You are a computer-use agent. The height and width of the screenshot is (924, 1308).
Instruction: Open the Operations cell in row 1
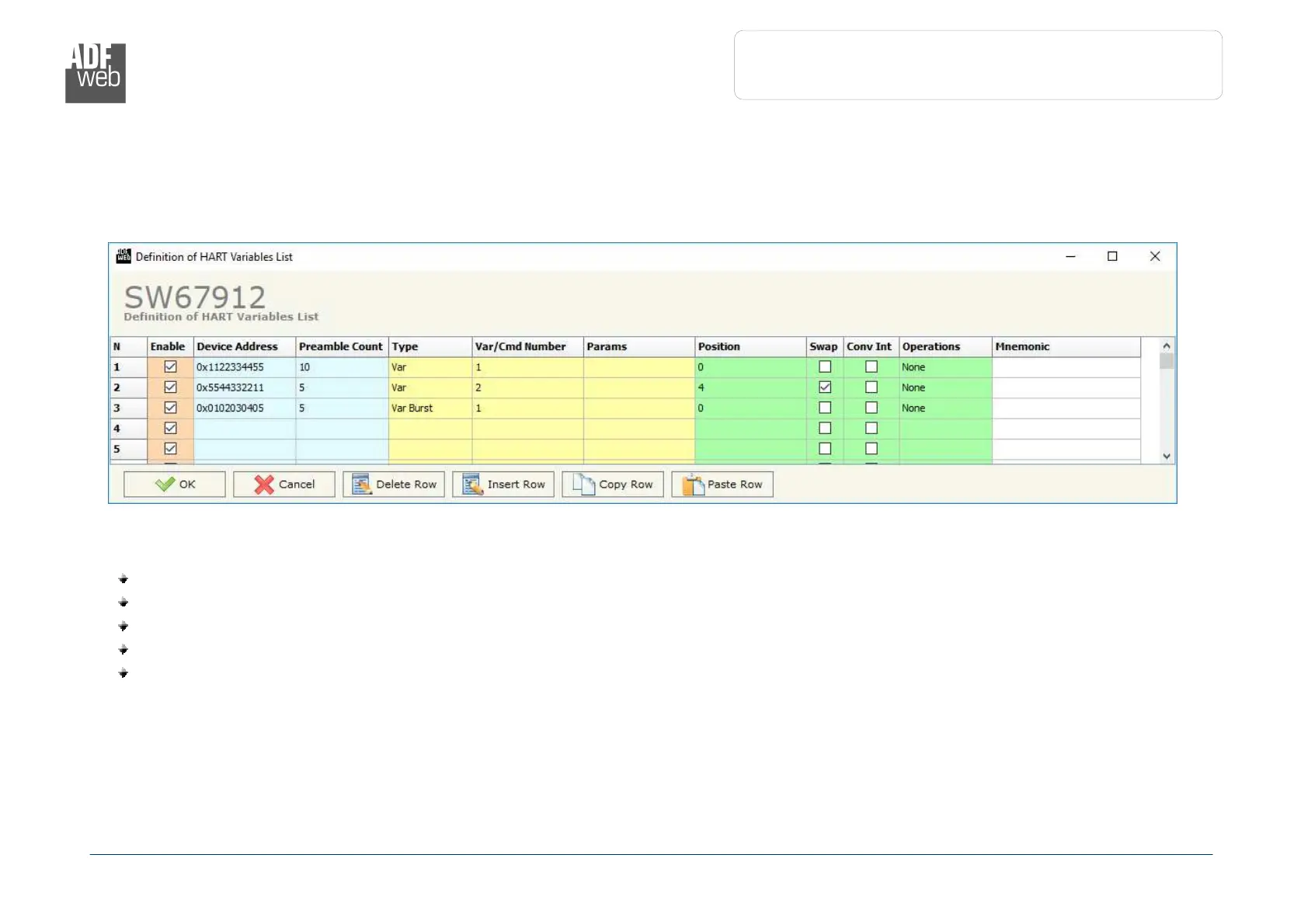tap(944, 367)
